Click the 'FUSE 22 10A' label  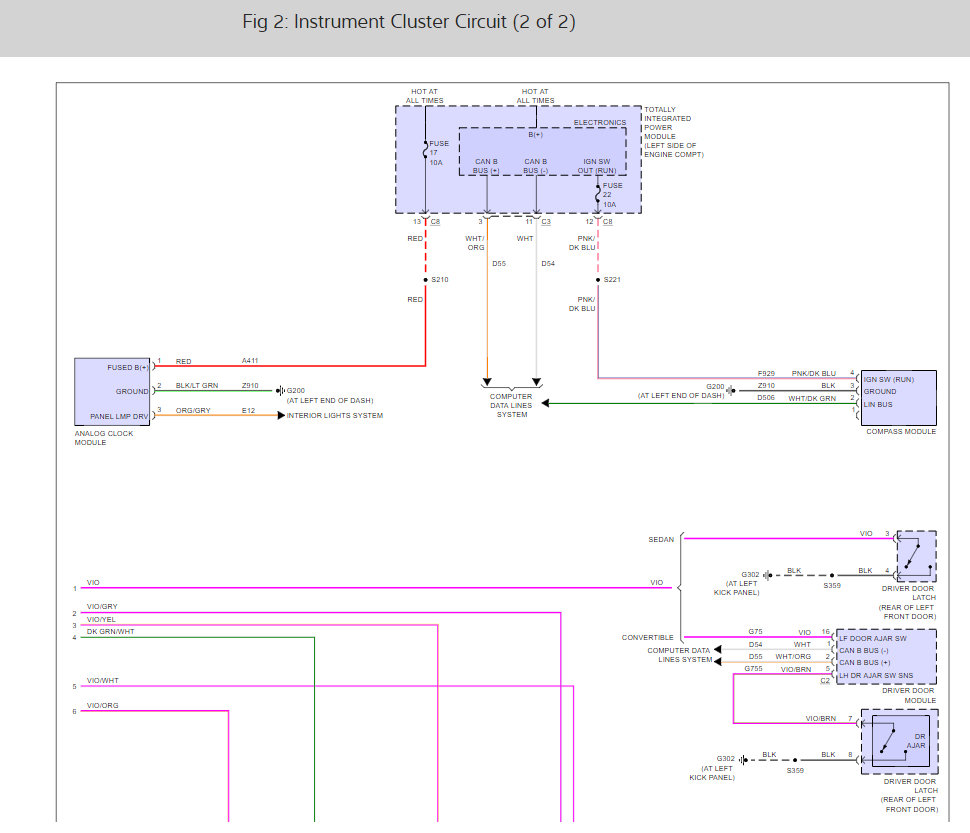pos(612,195)
